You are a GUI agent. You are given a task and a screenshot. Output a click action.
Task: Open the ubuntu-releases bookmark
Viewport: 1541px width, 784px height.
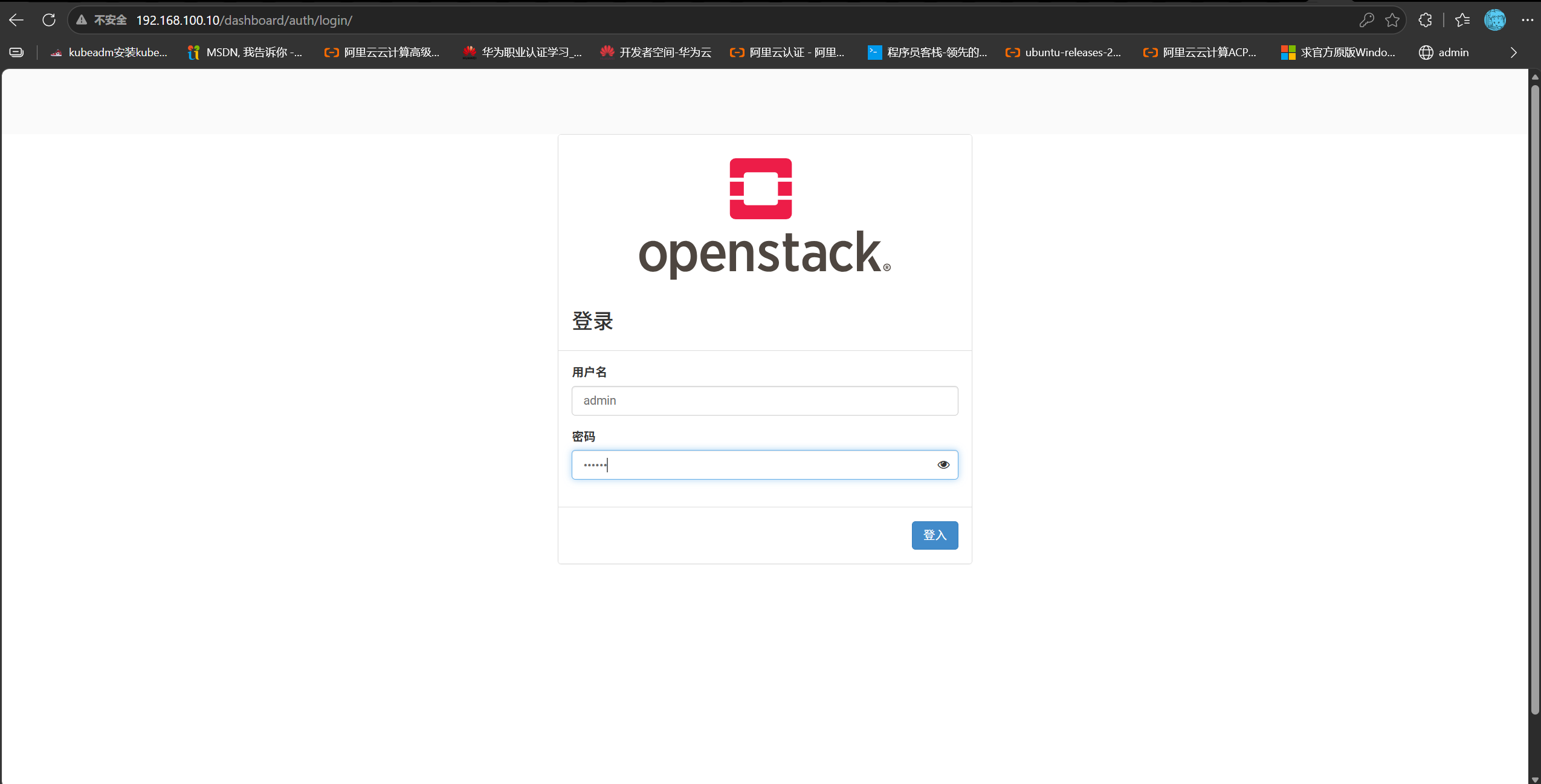click(x=1063, y=53)
